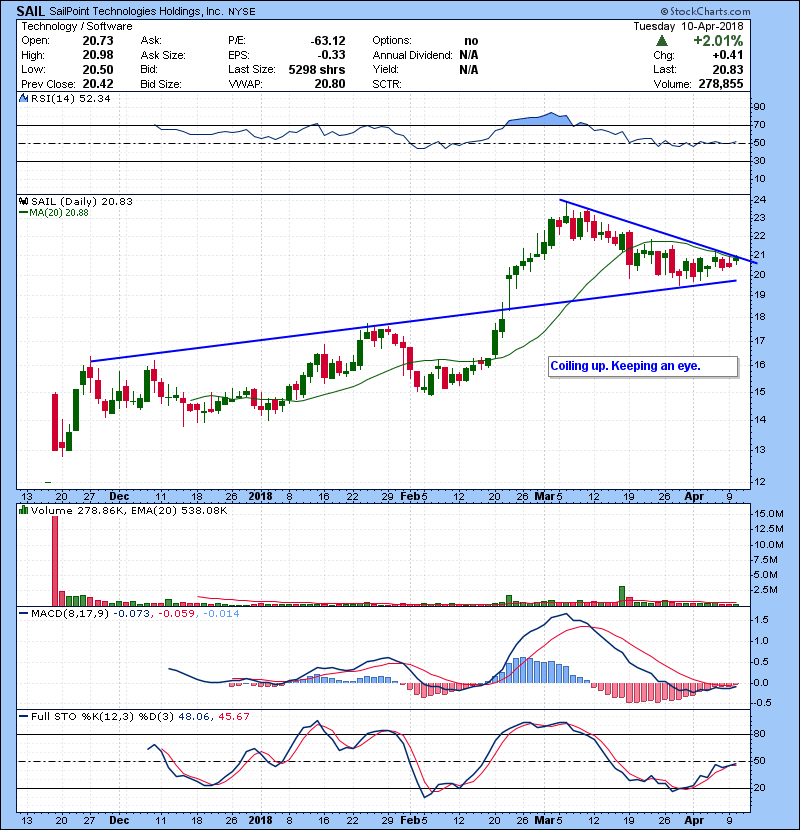This screenshot has width=800, height=830.
Task: Click the Volume value 278,855
Action: 721,84
